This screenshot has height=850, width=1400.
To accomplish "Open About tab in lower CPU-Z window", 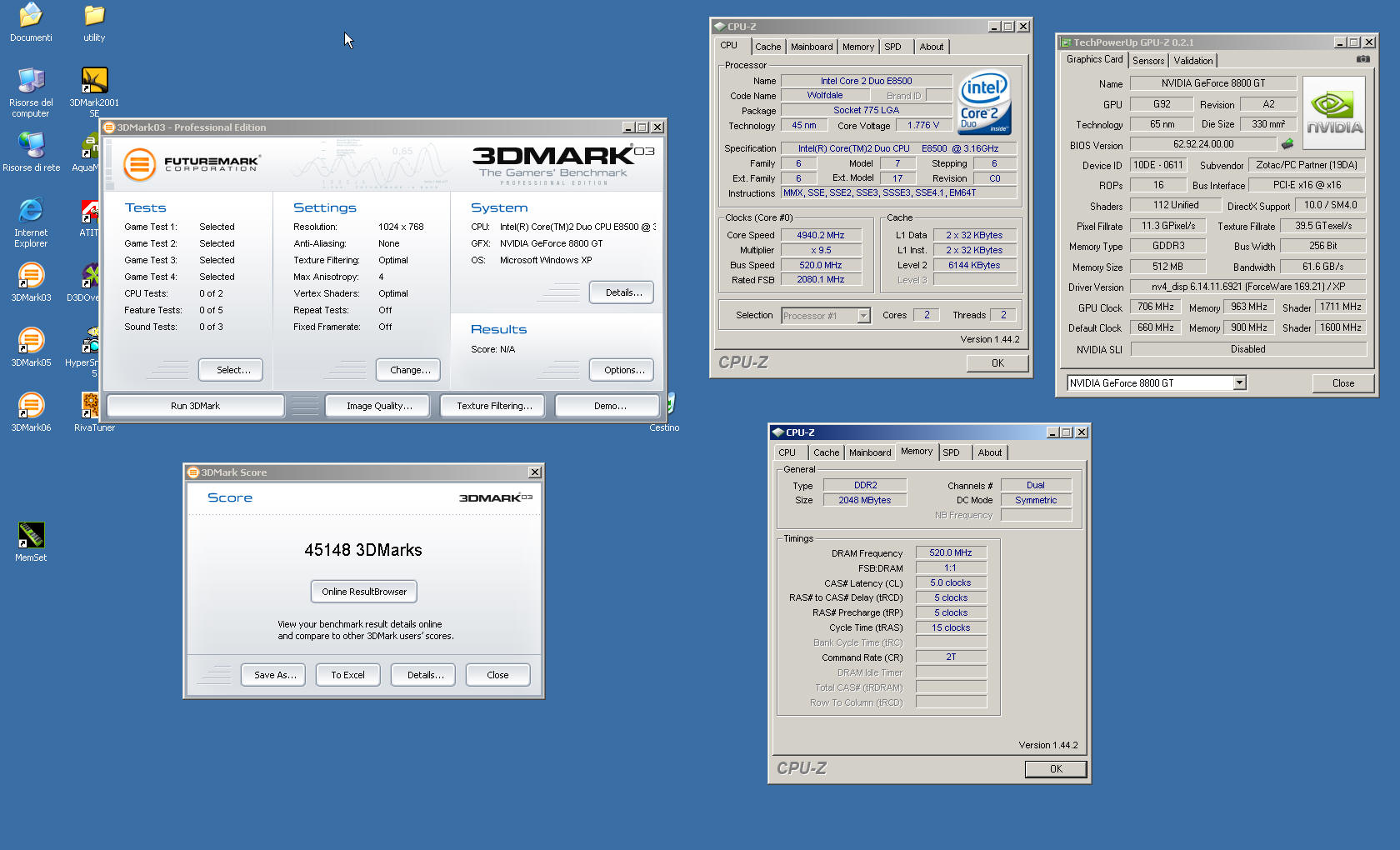I will 990,453.
